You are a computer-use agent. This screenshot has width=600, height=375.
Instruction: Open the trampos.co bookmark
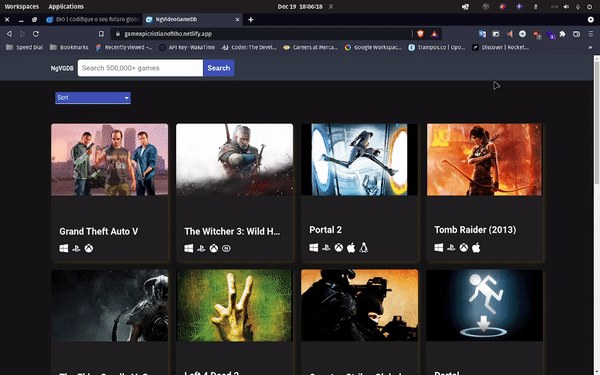coord(437,47)
